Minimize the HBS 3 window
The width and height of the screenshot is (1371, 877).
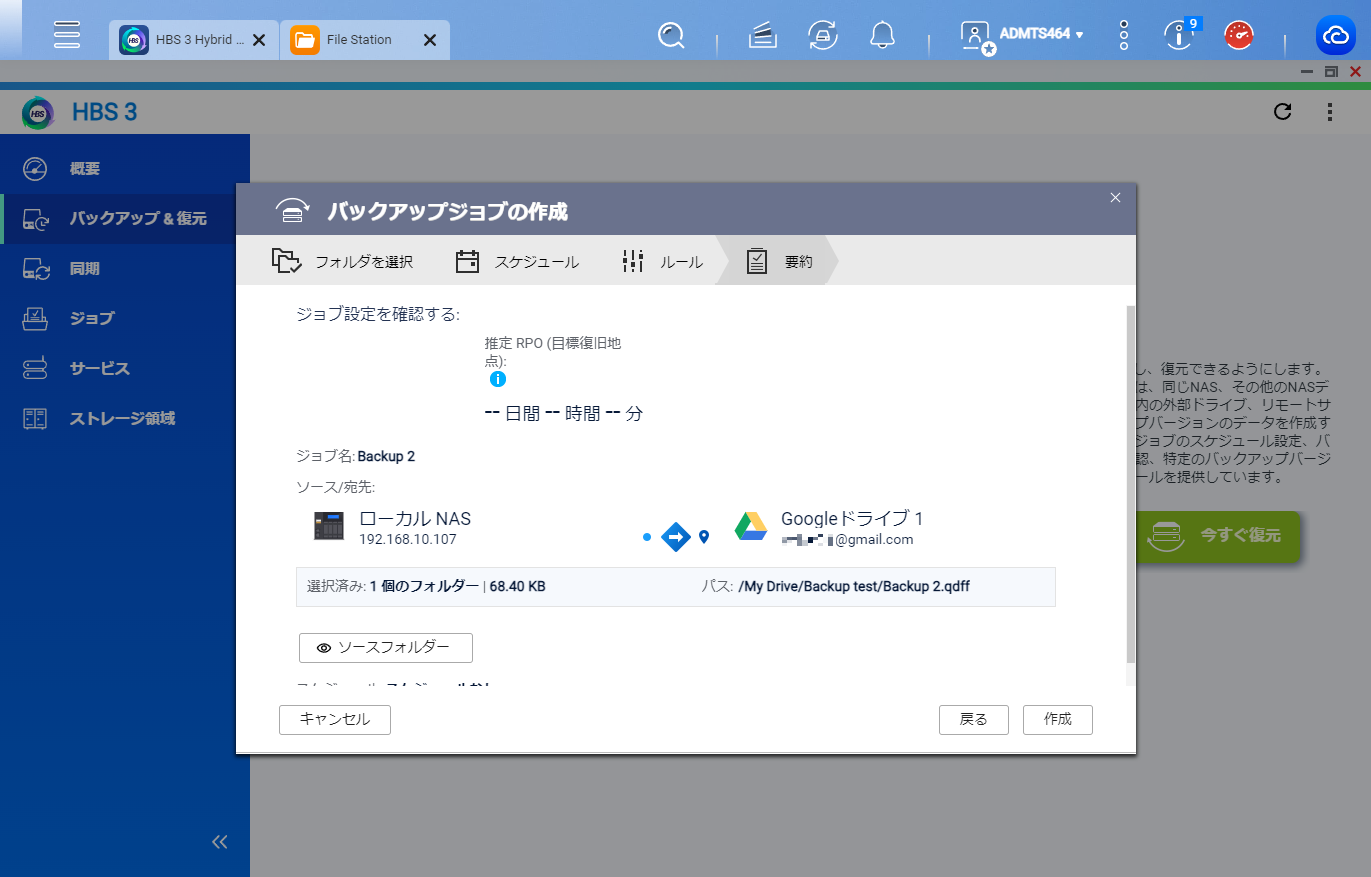pyautogui.click(x=1306, y=72)
